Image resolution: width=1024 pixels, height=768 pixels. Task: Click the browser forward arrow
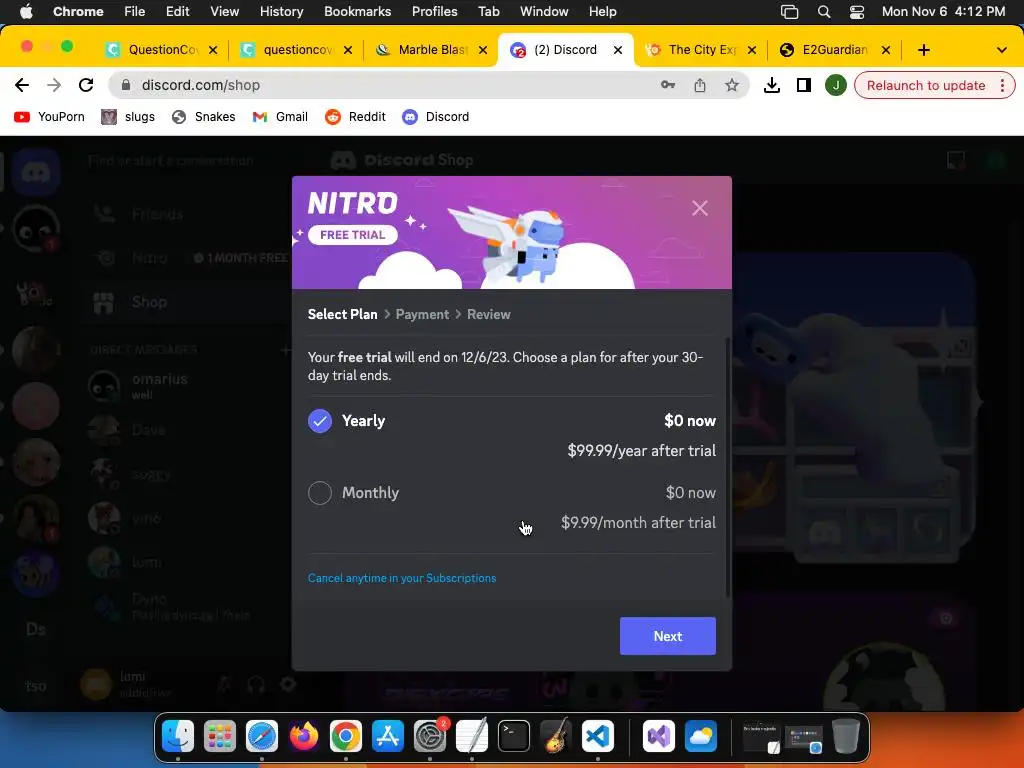click(54, 86)
